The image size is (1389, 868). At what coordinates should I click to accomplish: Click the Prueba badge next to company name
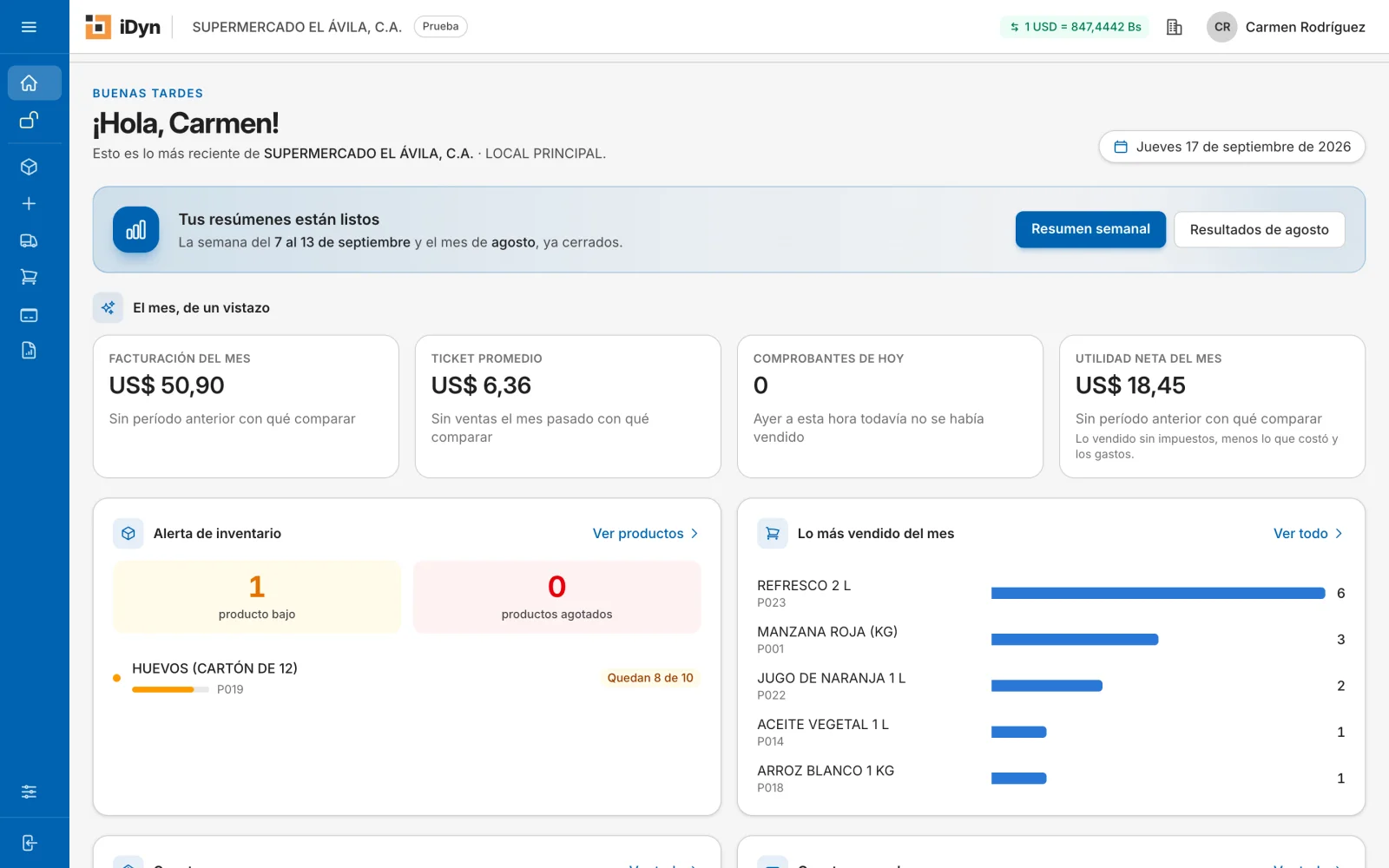[x=440, y=27]
